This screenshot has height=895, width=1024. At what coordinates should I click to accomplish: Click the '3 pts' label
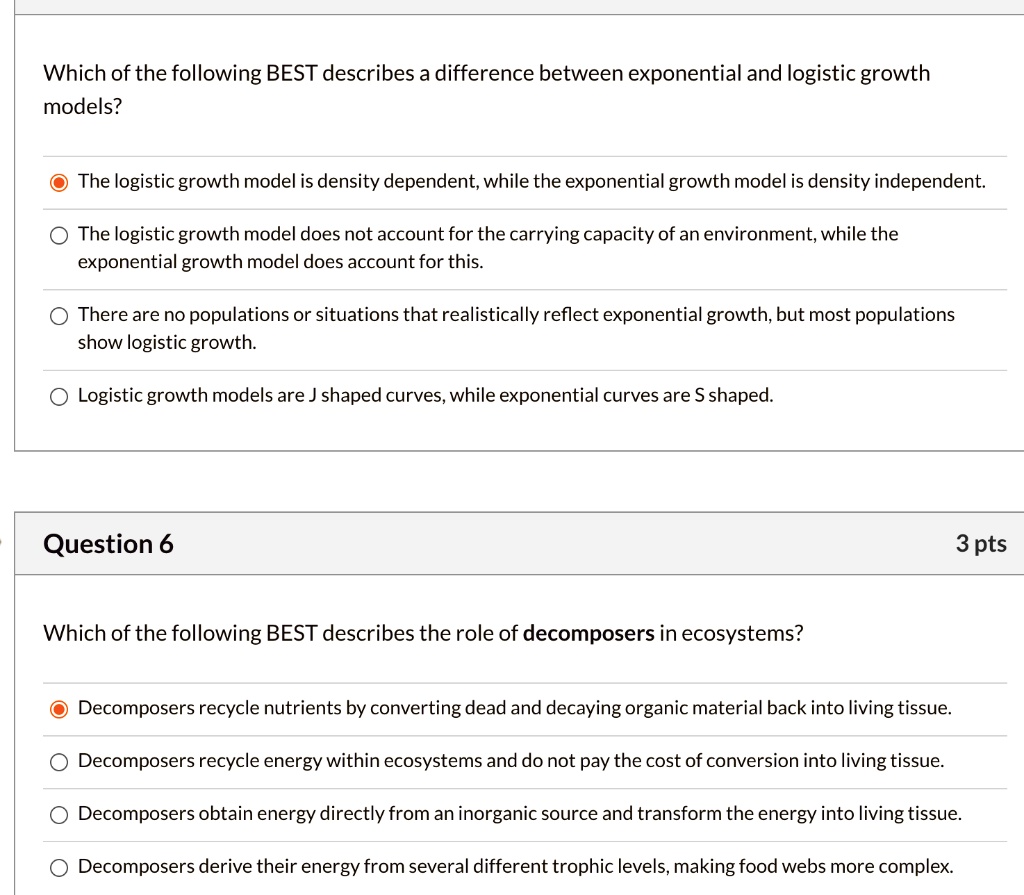point(981,543)
